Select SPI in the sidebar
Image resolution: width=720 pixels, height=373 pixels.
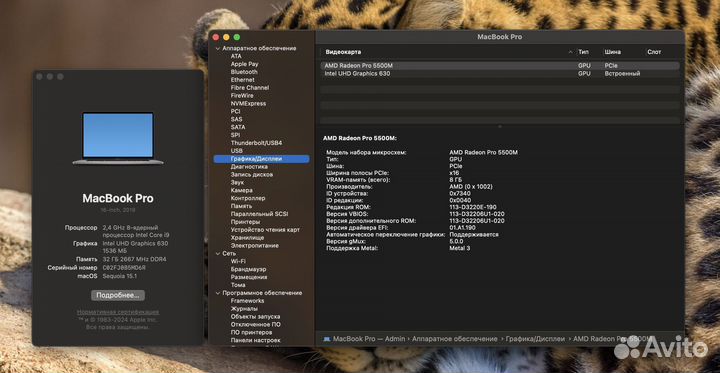point(235,135)
